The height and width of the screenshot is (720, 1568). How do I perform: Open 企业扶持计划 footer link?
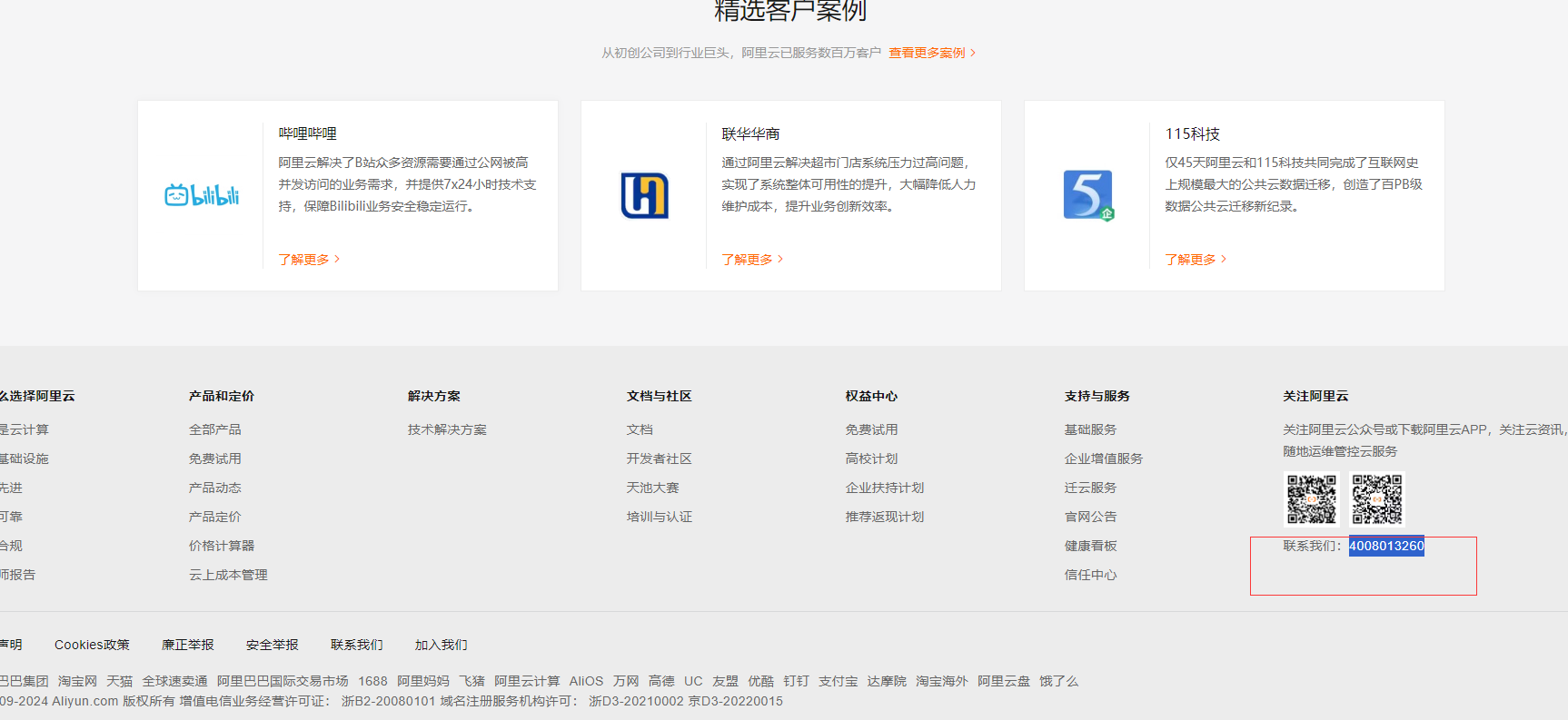click(885, 488)
